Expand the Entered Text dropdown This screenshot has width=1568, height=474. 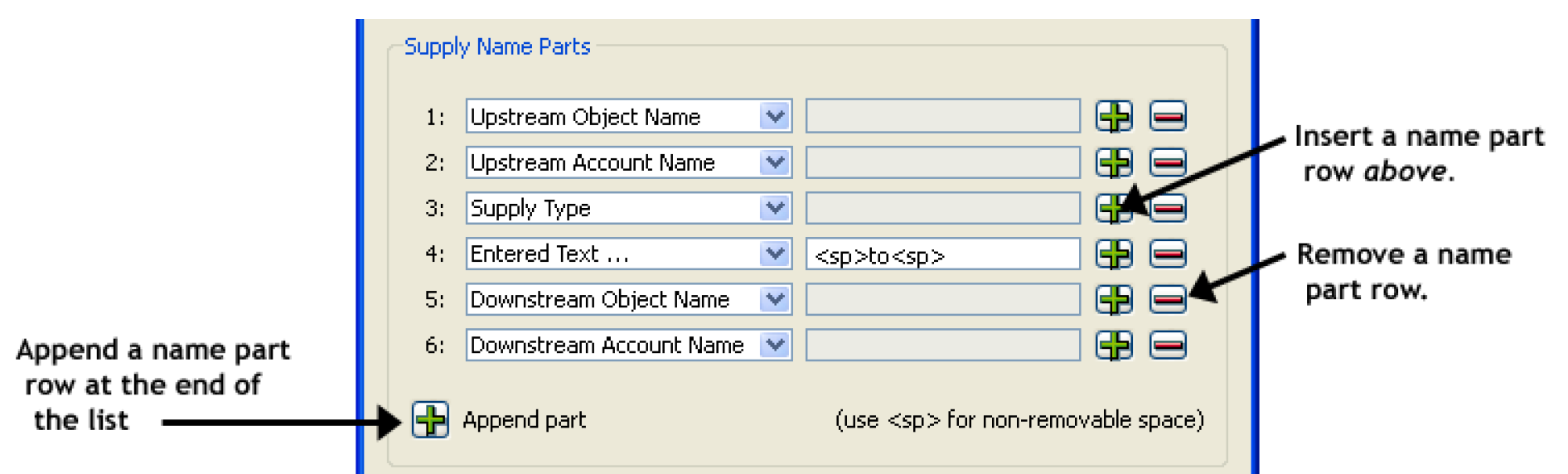click(775, 254)
